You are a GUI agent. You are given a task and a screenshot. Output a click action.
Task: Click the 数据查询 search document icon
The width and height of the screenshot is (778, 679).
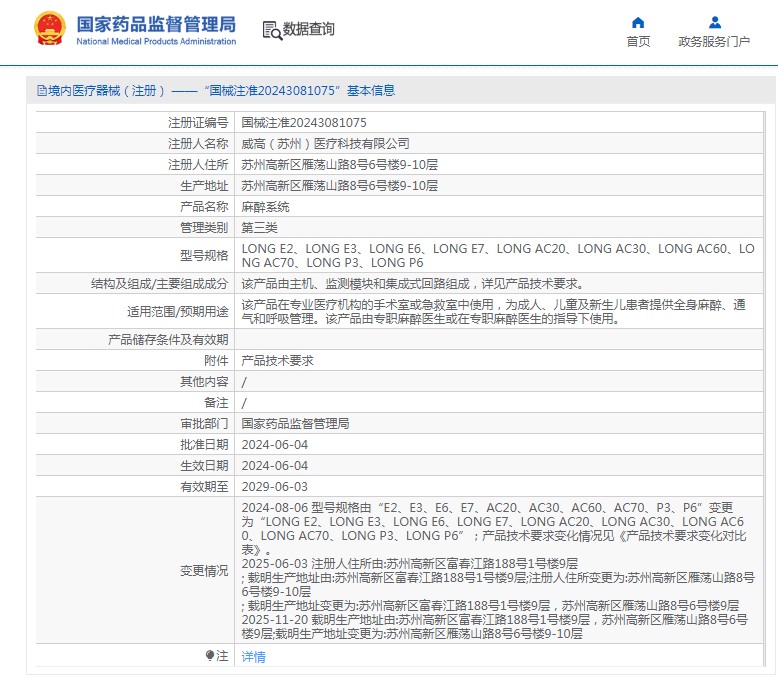pyautogui.click(x=272, y=30)
